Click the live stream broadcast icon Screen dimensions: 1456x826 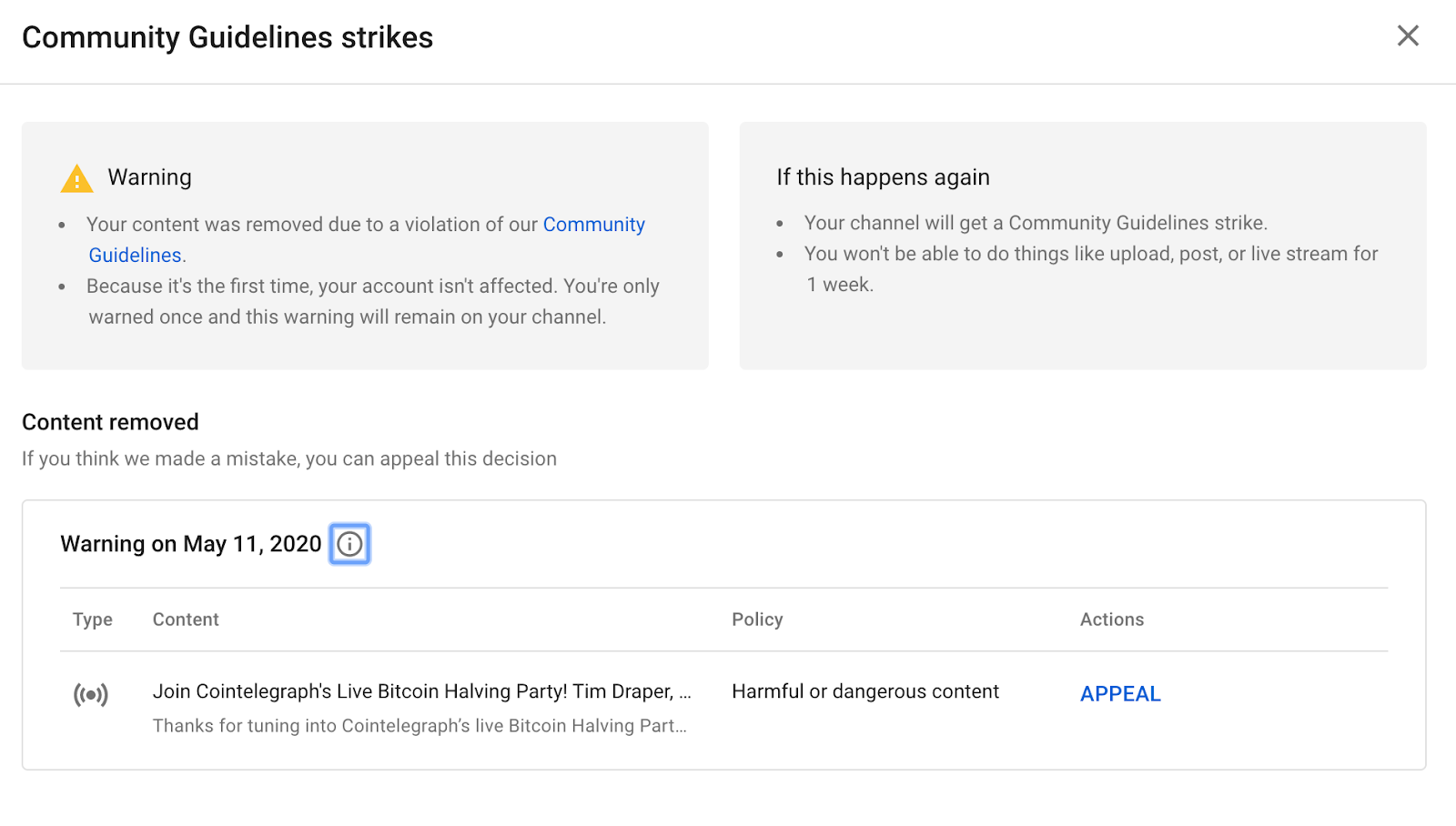91,695
